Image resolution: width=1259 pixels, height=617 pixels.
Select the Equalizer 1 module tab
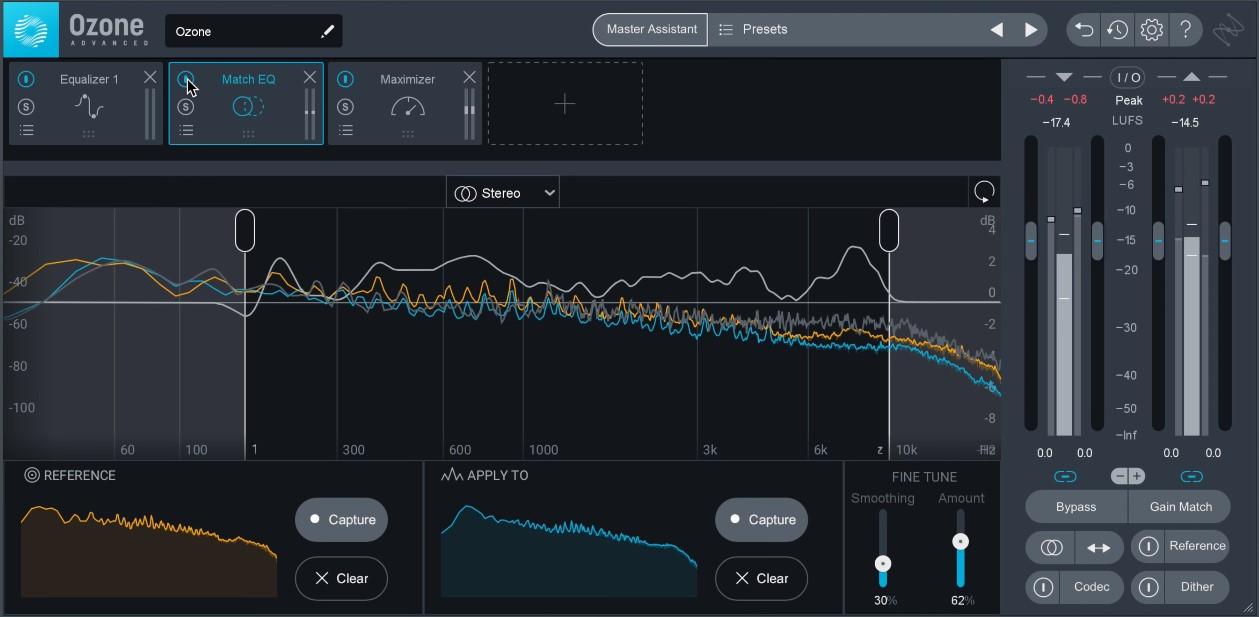click(x=88, y=103)
